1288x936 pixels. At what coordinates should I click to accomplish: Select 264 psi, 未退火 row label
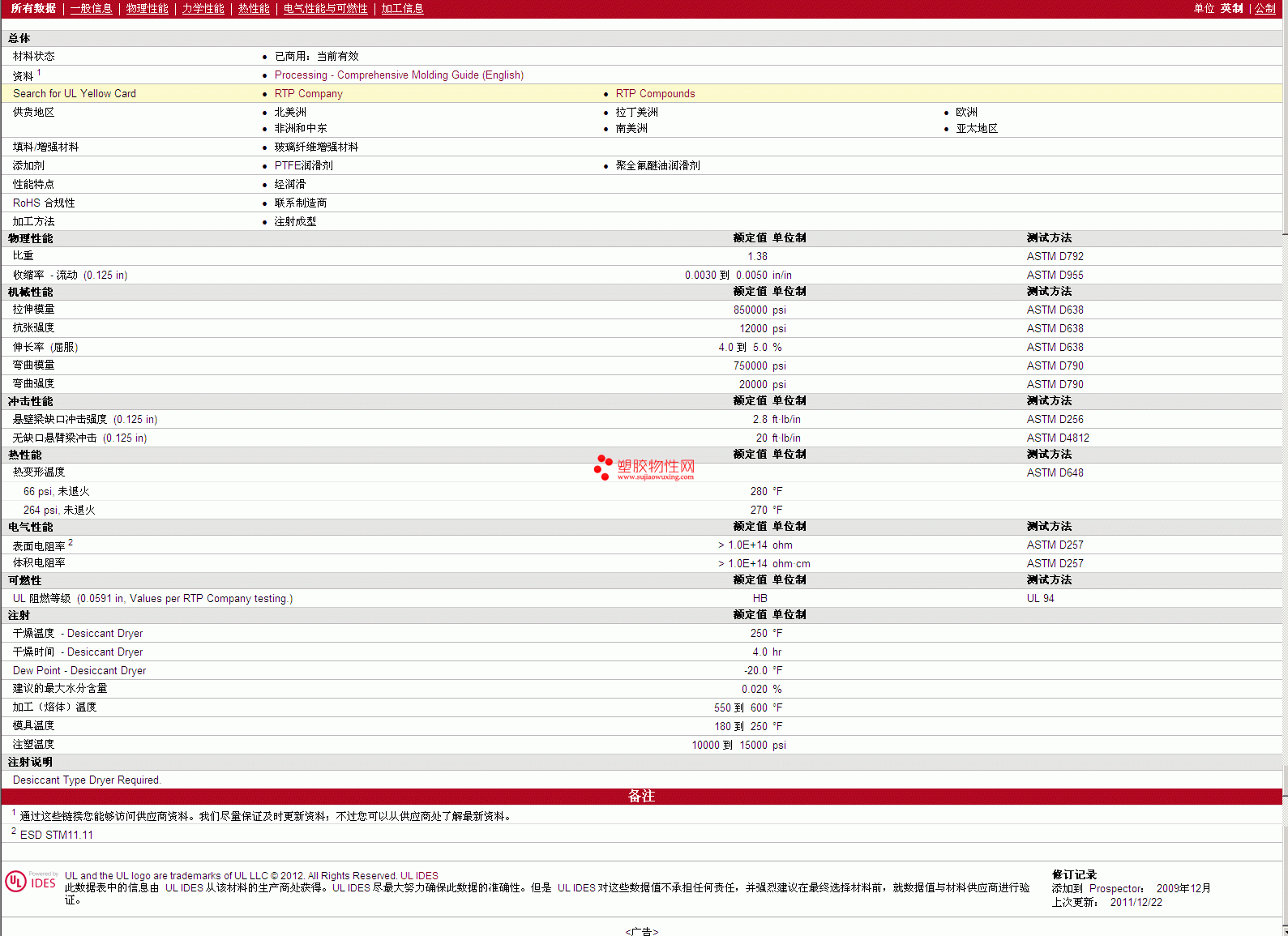pyautogui.click(x=59, y=510)
